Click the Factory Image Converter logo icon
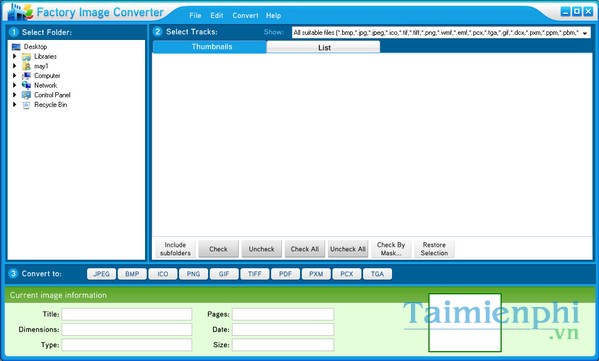Screen dimensions: 599x361 (21, 12)
